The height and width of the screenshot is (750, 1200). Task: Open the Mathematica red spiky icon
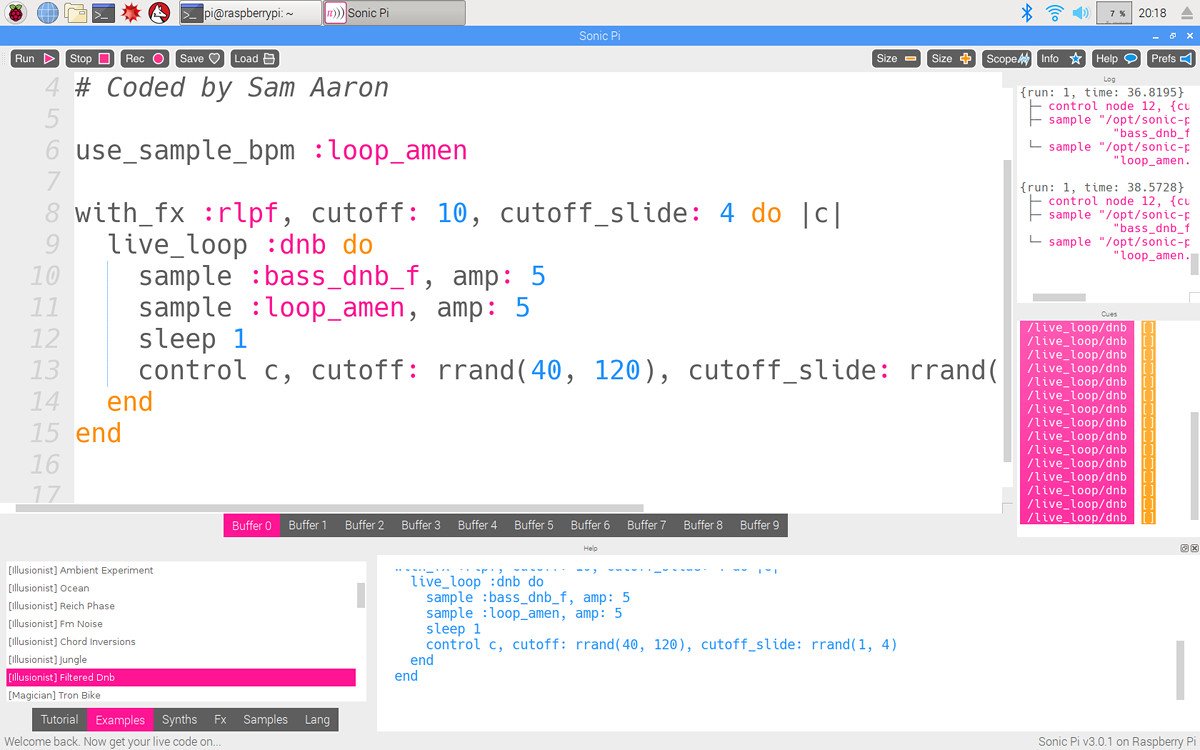click(x=131, y=13)
